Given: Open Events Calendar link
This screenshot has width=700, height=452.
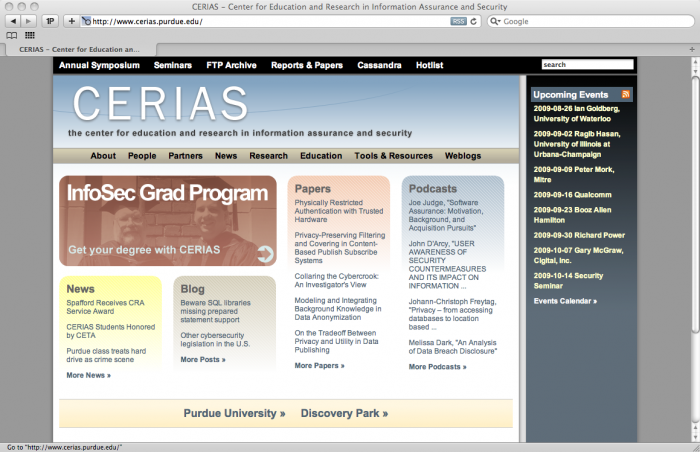Looking at the screenshot, I should tap(565, 301).
